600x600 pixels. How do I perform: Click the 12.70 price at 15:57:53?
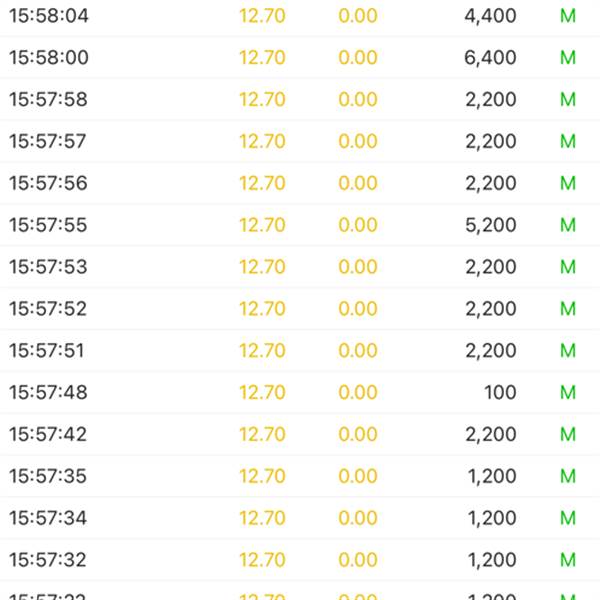262,267
